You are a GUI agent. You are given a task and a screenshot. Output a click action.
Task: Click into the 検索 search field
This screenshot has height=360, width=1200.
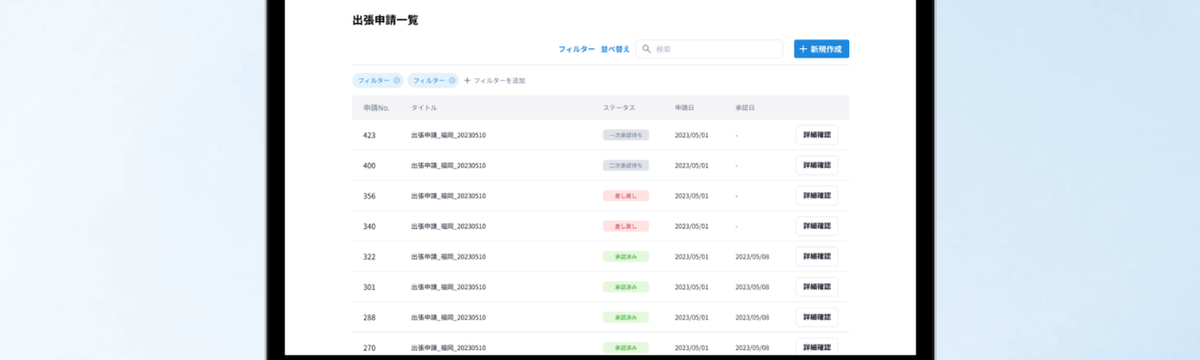(x=709, y=49)
